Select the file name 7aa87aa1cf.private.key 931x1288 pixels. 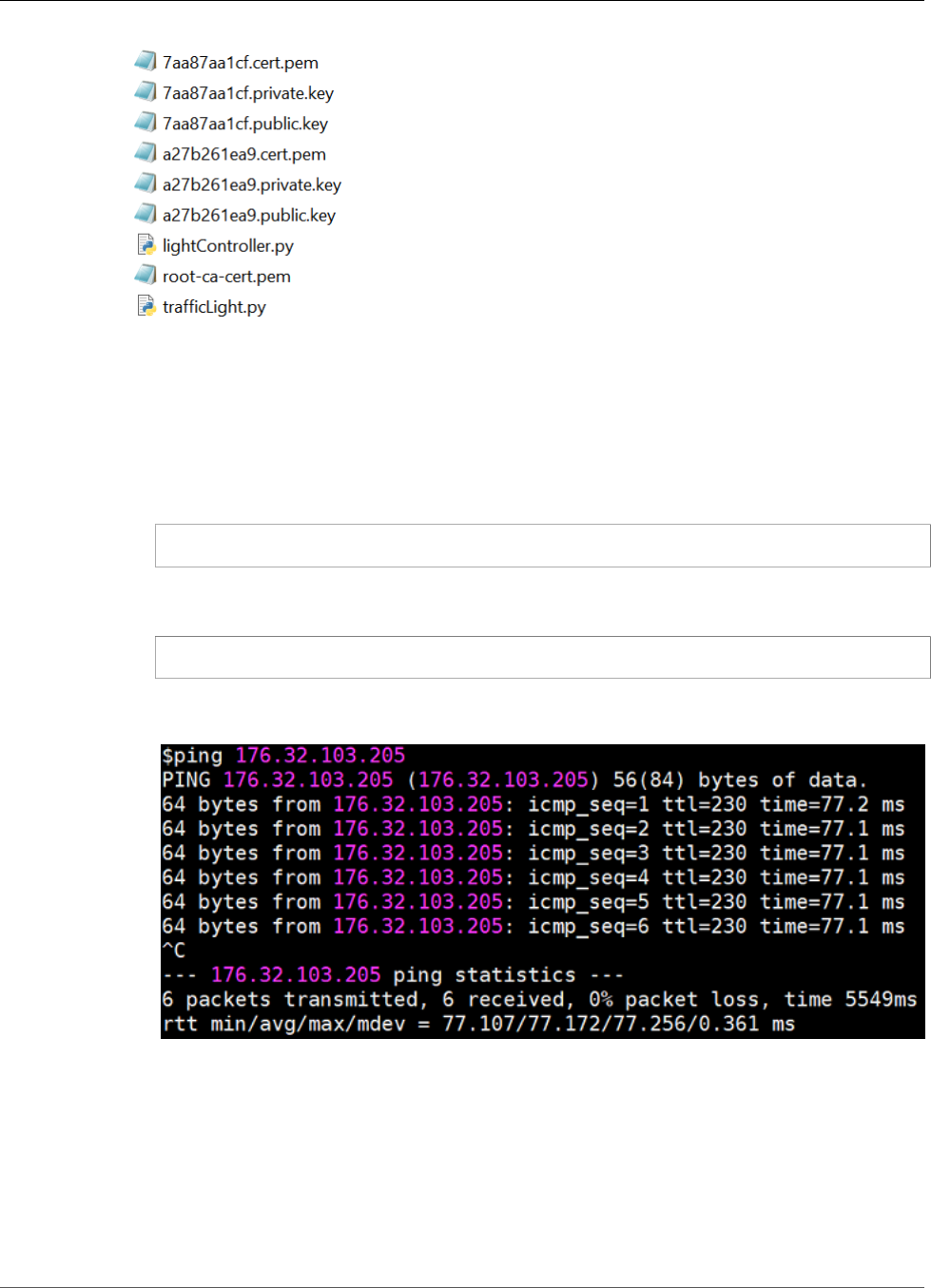click(x=248, y=93)
